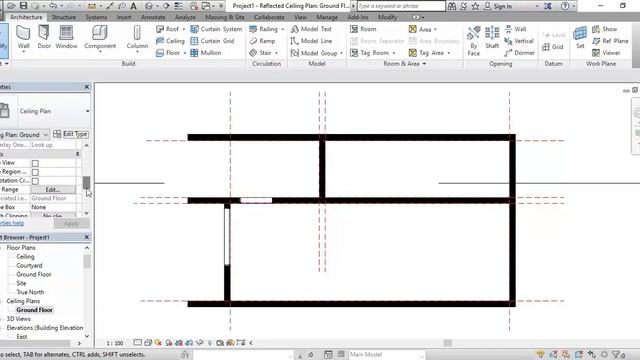Image resolution: width=640 pixels, height=360 pixels.
Task: Select the Room tool
Action: tap(363, 29)
